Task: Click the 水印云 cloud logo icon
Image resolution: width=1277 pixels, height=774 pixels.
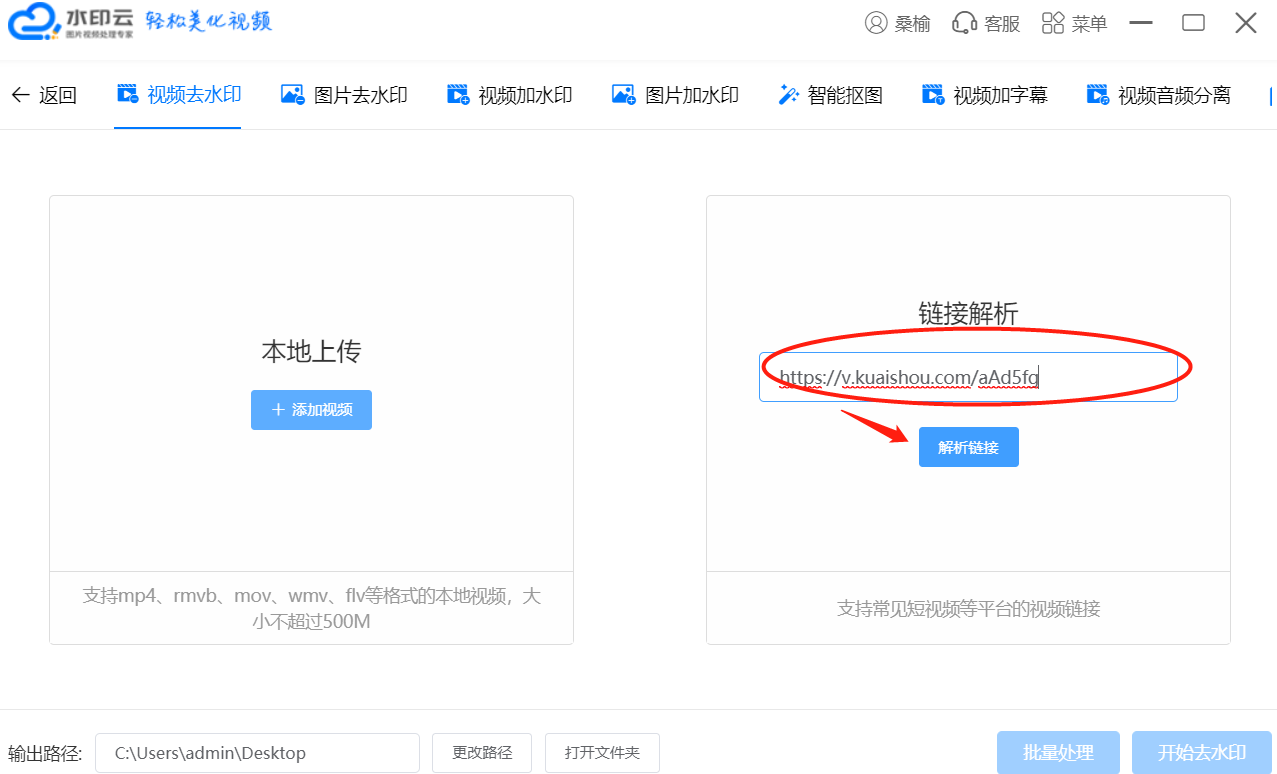Action: [x=32, y=23]
